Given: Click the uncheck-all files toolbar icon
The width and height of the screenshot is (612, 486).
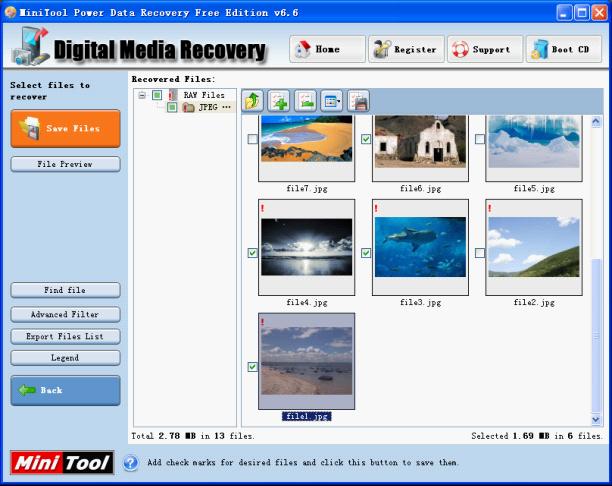Looking at the screenshot, I should pyautogui.click(x=305, y=101).
